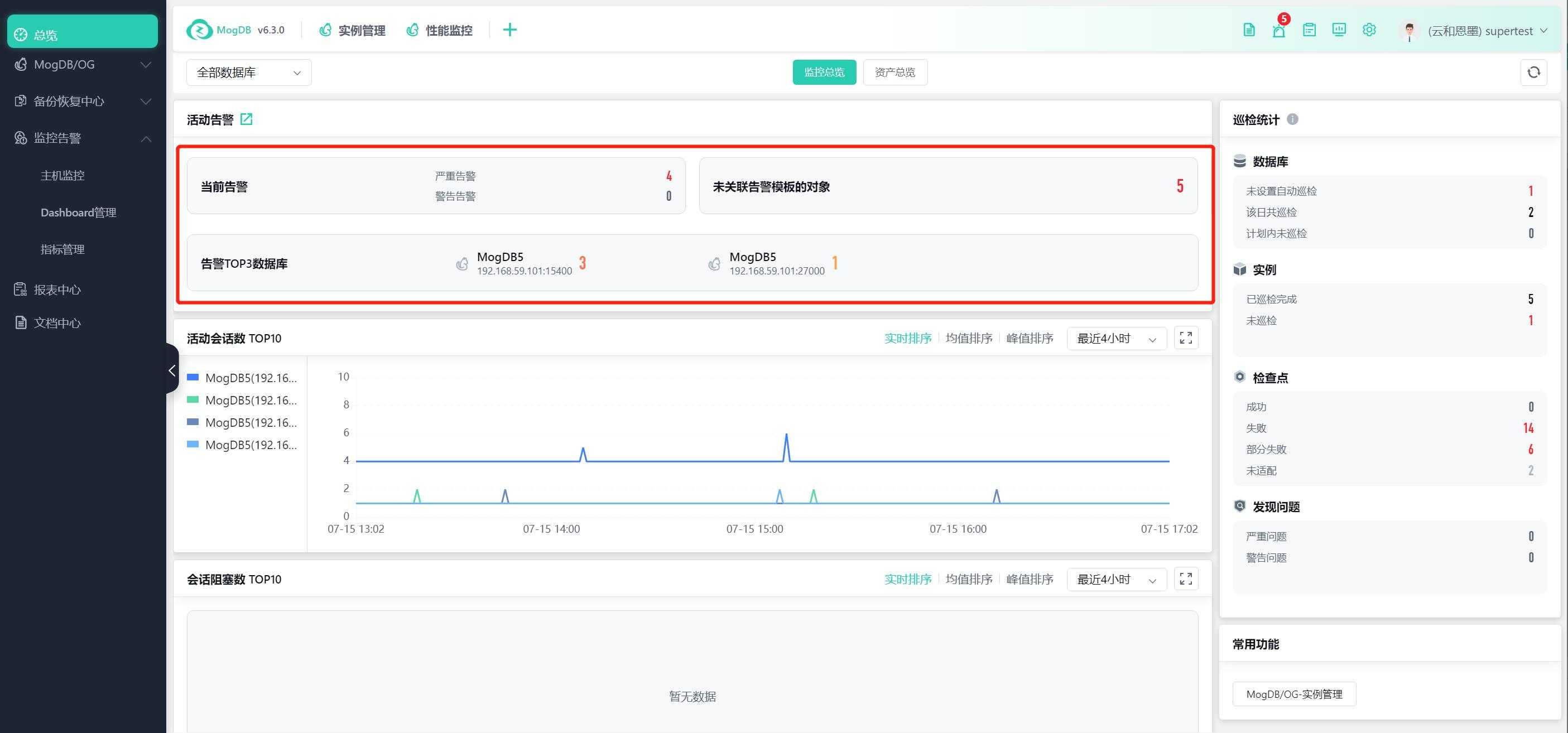Click the MogDB logo icon
Screen dimensions: 1568x733
pyautogui.click(x=199, y=30)
